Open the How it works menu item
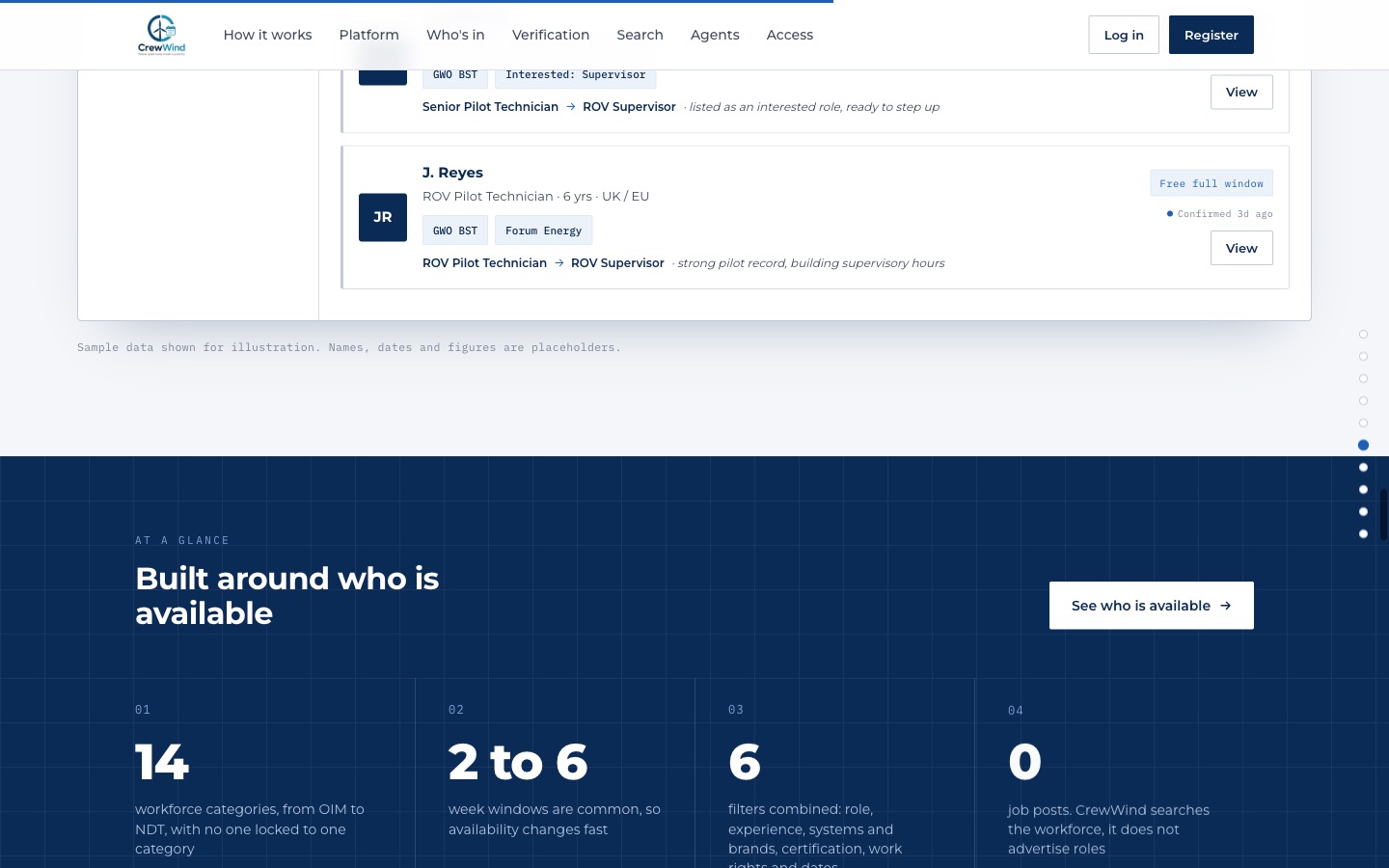1389x868 pixels. click(267, 35)
